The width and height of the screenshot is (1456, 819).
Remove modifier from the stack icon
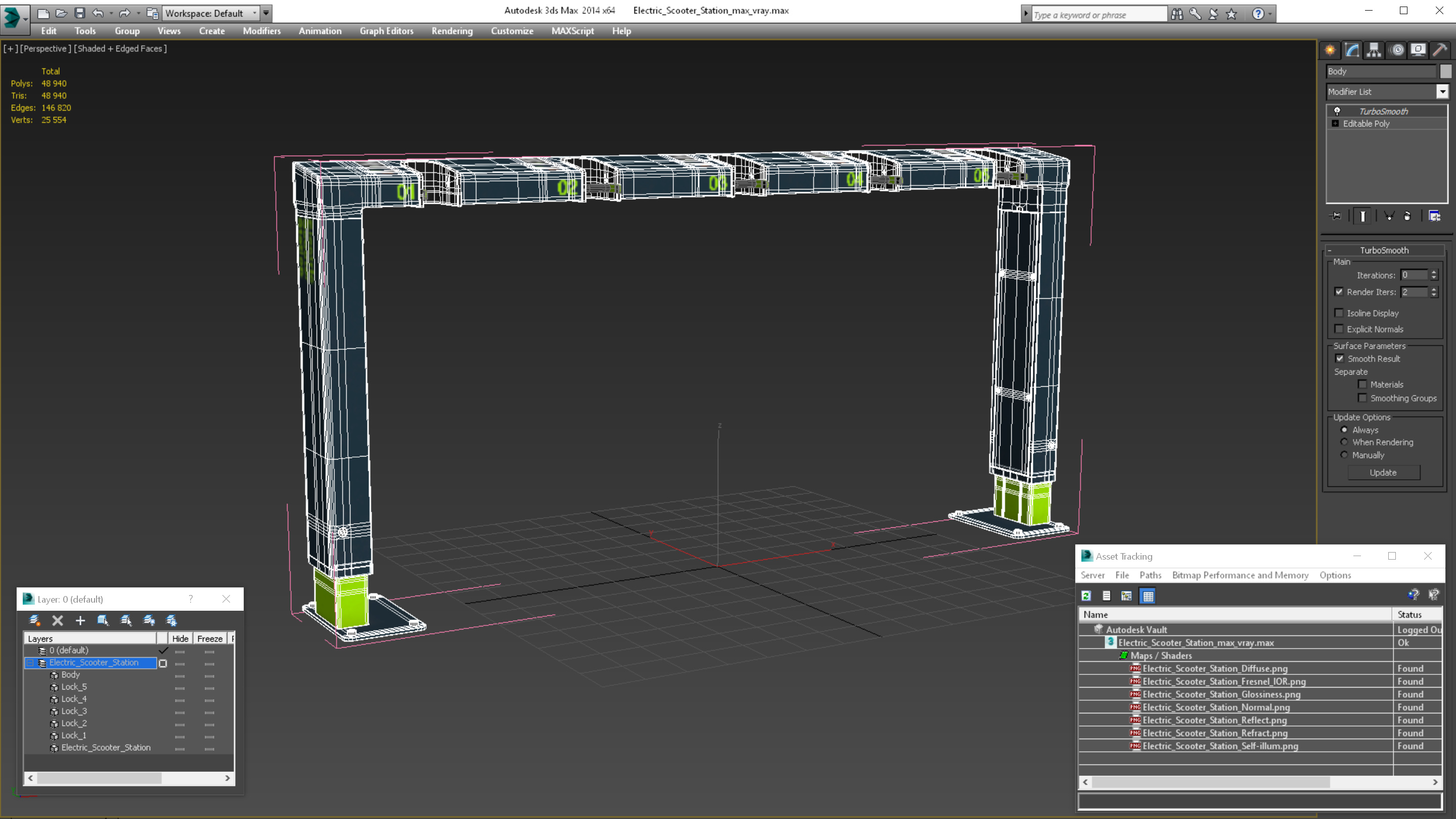coord(1407,216)
